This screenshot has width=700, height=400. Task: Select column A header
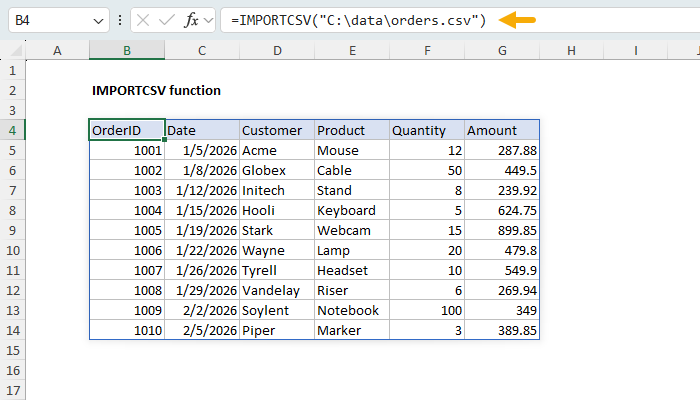click(x=57, y=50)
